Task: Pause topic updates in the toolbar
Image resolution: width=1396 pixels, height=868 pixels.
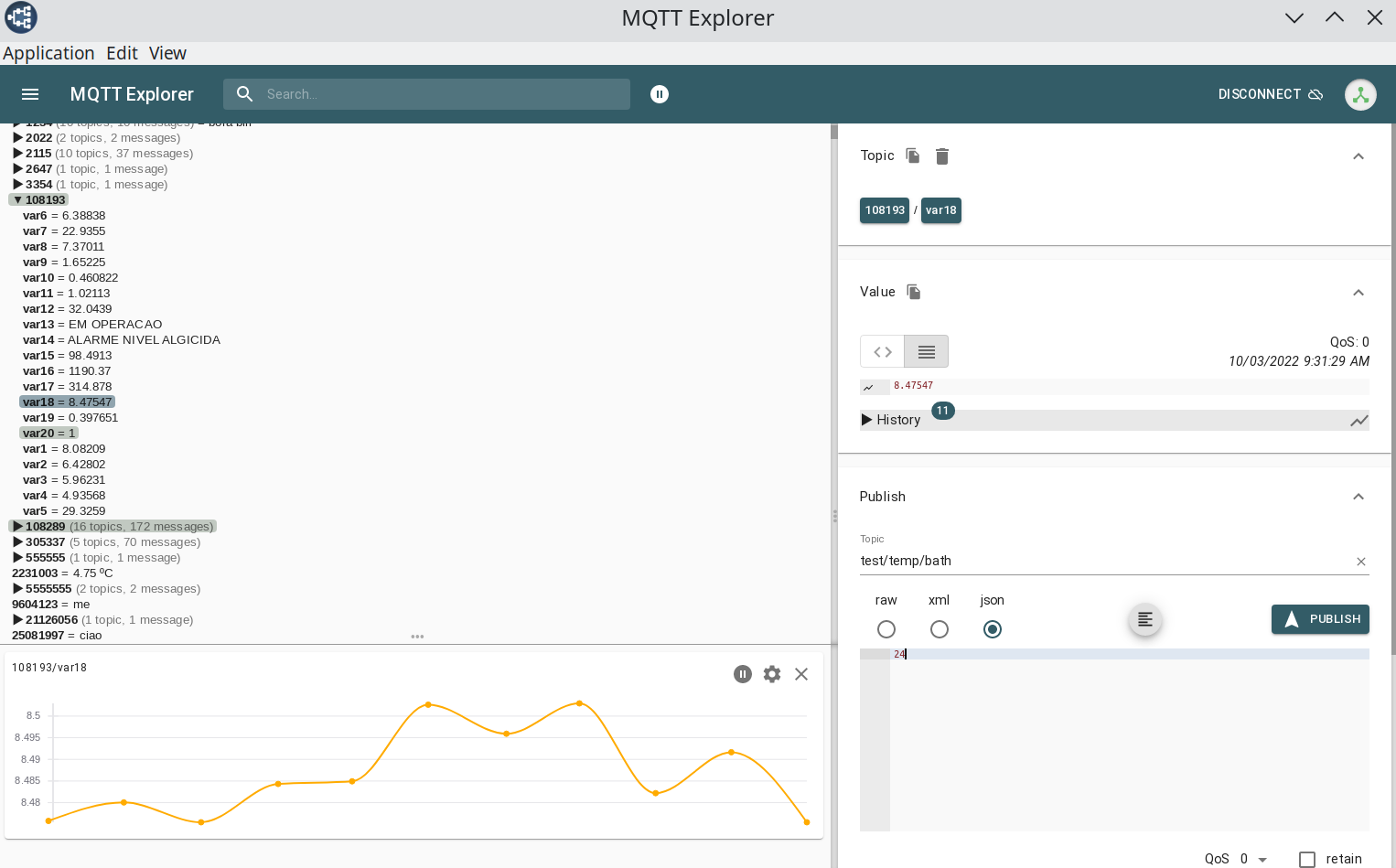Action: click(660, 94)
